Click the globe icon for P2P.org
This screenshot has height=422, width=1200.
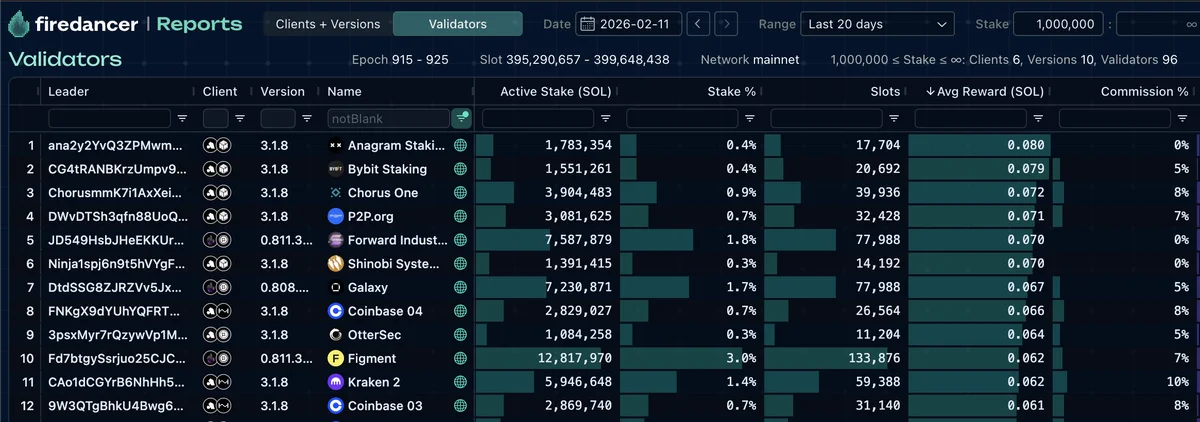460,216
